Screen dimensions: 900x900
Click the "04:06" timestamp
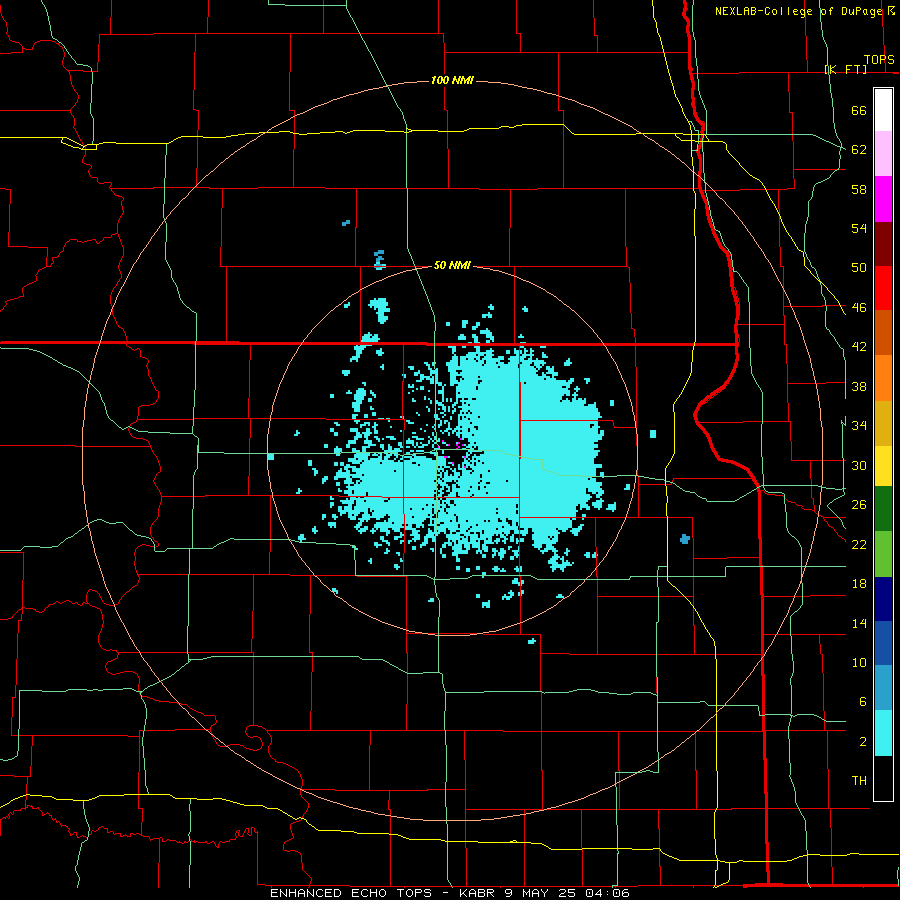pos(608,893)
